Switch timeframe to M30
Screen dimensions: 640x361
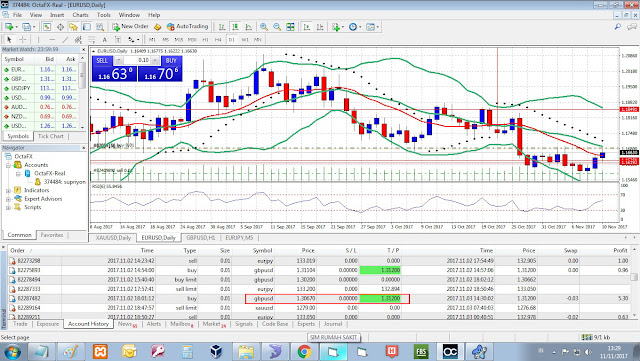click(192, 40)
